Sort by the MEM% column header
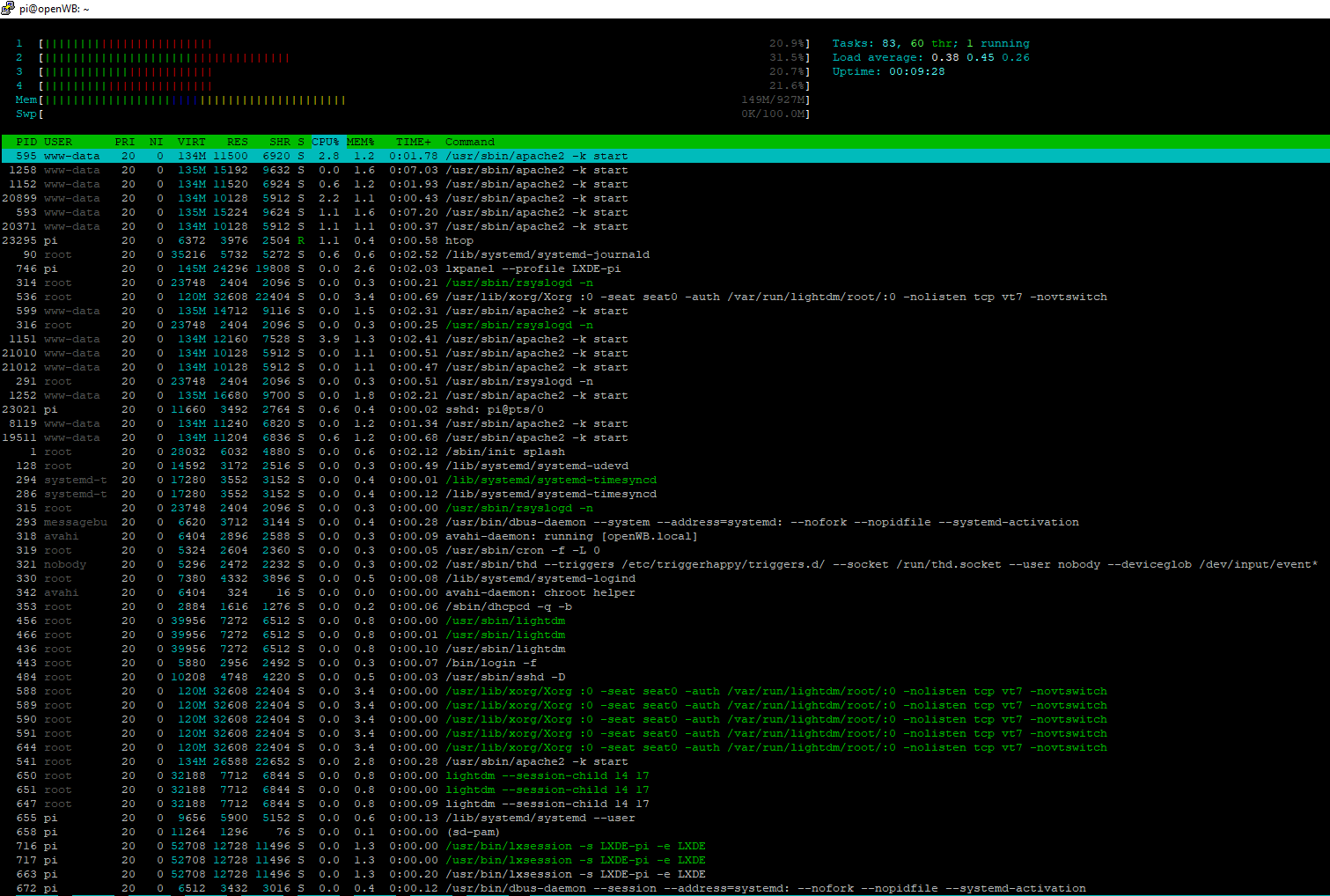The image size is (1330, 896). 360,142
